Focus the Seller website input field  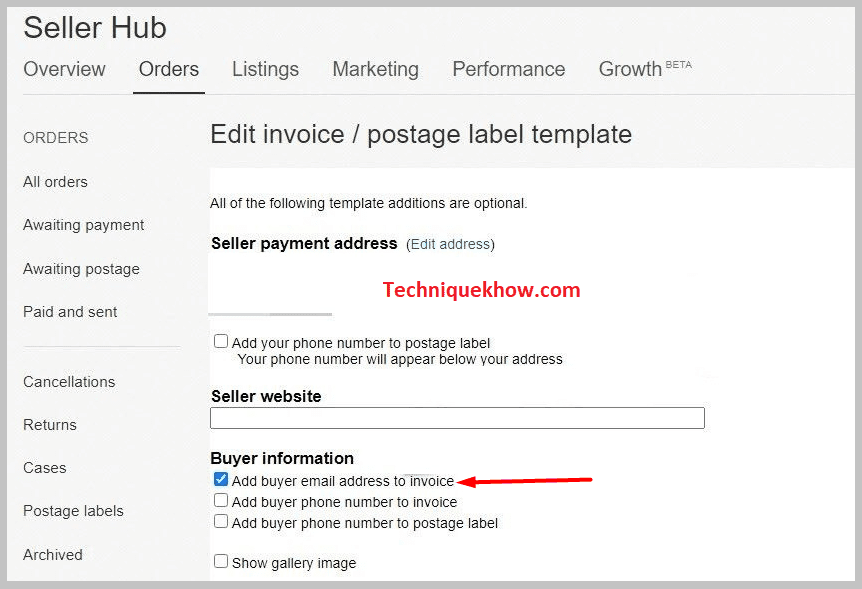tap(457, 418)
